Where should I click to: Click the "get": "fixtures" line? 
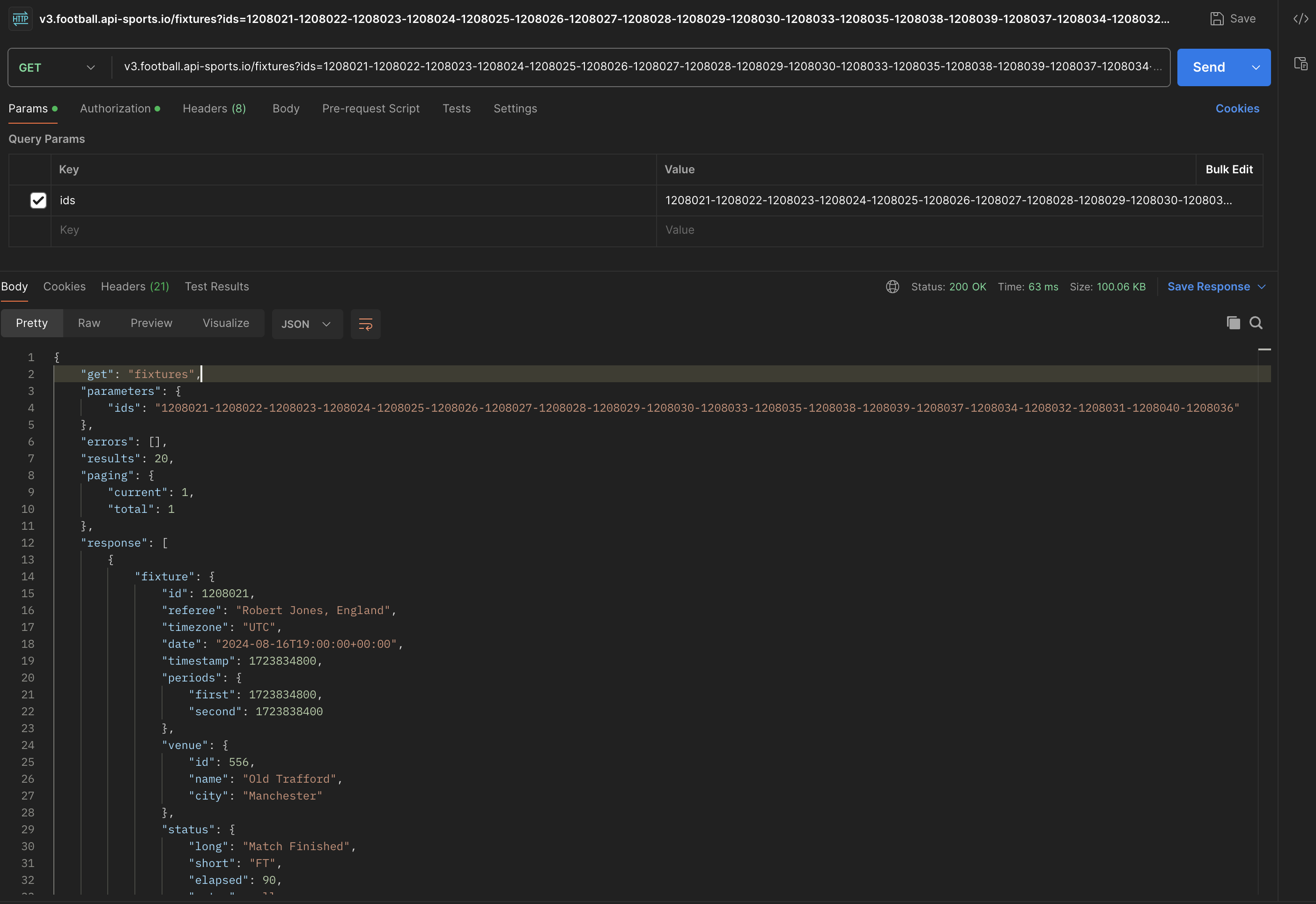(140, 374)
